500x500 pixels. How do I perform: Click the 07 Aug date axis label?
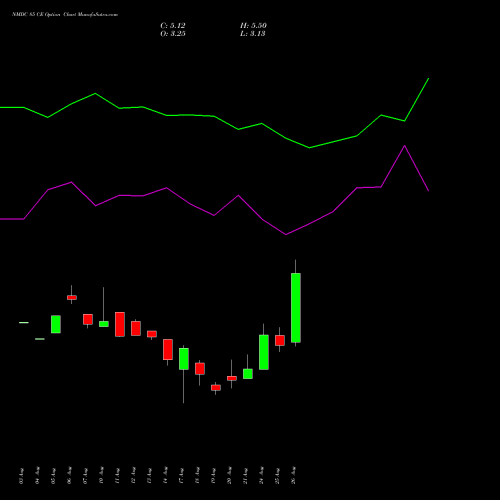[85, 476]
